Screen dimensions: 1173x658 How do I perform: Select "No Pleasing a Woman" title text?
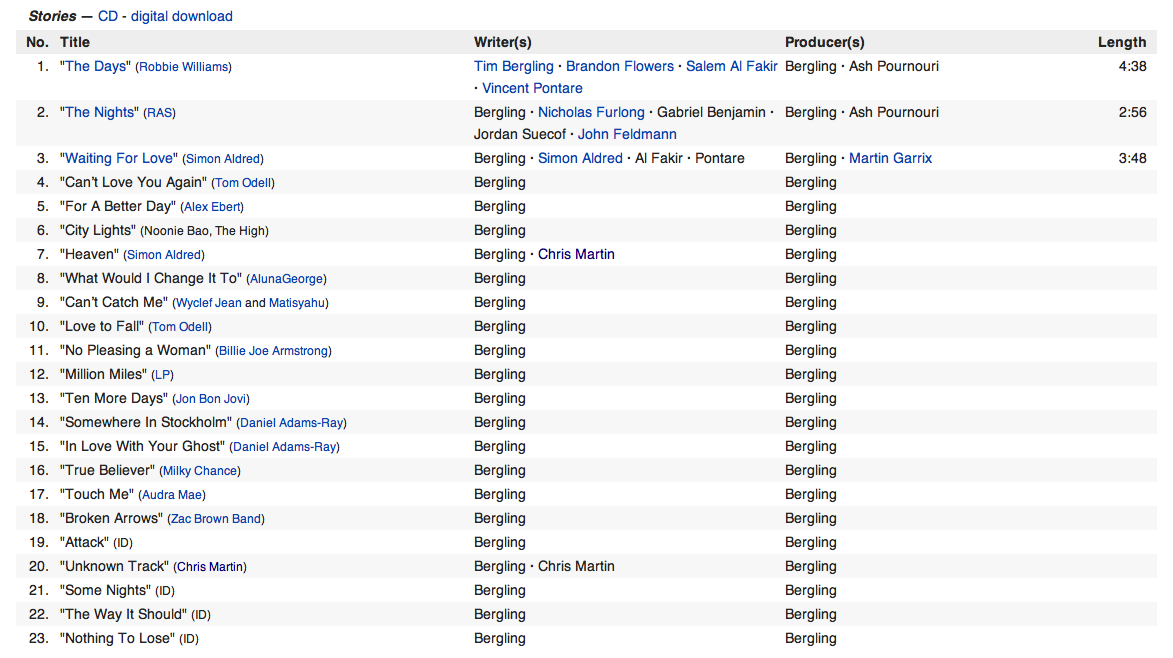(135, 350)
